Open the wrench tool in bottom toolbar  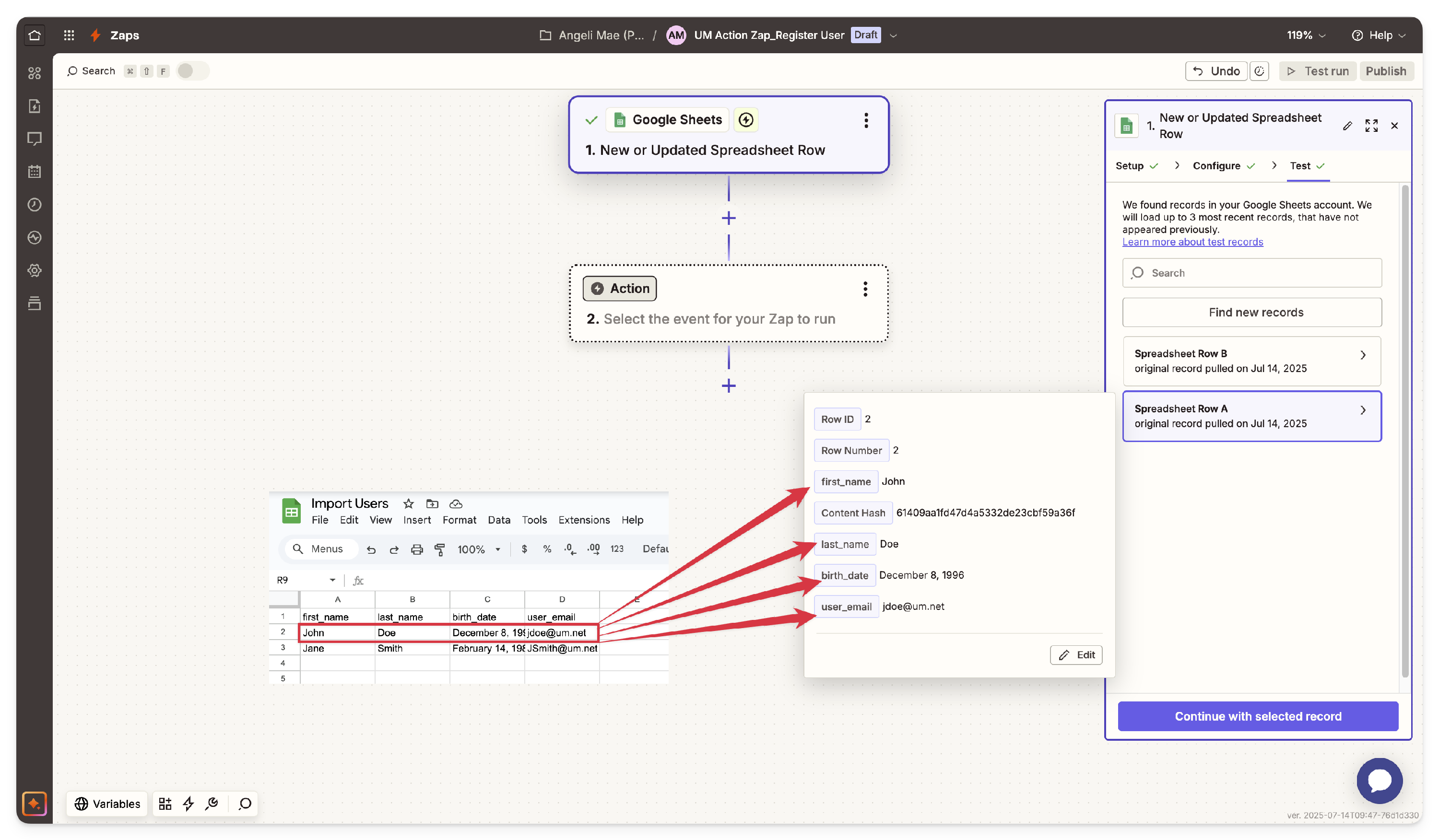coord(212,804)
